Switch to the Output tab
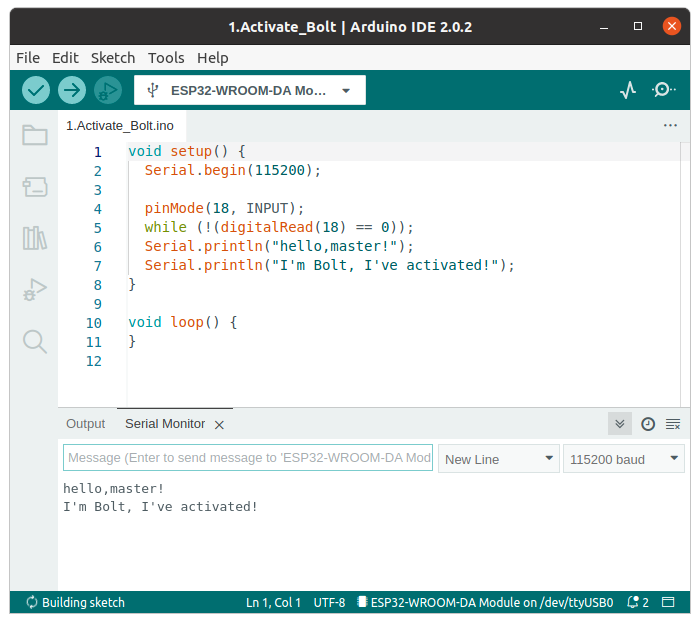 click(x=86, y=424)
